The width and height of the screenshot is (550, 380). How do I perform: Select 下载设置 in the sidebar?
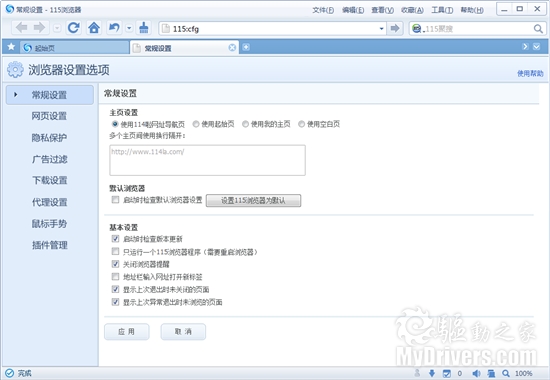pyautogui.click(x=49, y=180)
